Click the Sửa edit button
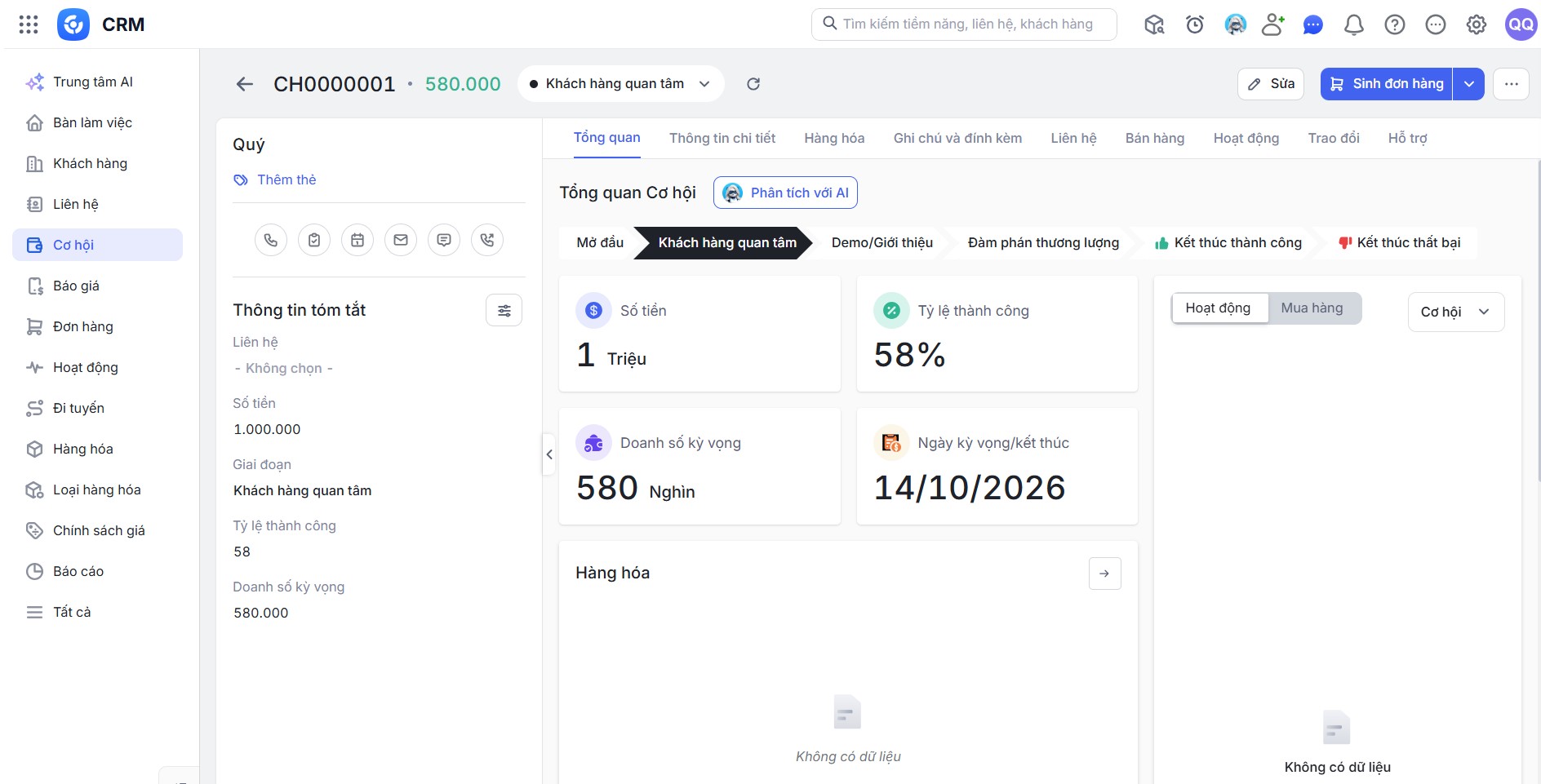Screen dimensions: 1541x784 coord(1271,84)
